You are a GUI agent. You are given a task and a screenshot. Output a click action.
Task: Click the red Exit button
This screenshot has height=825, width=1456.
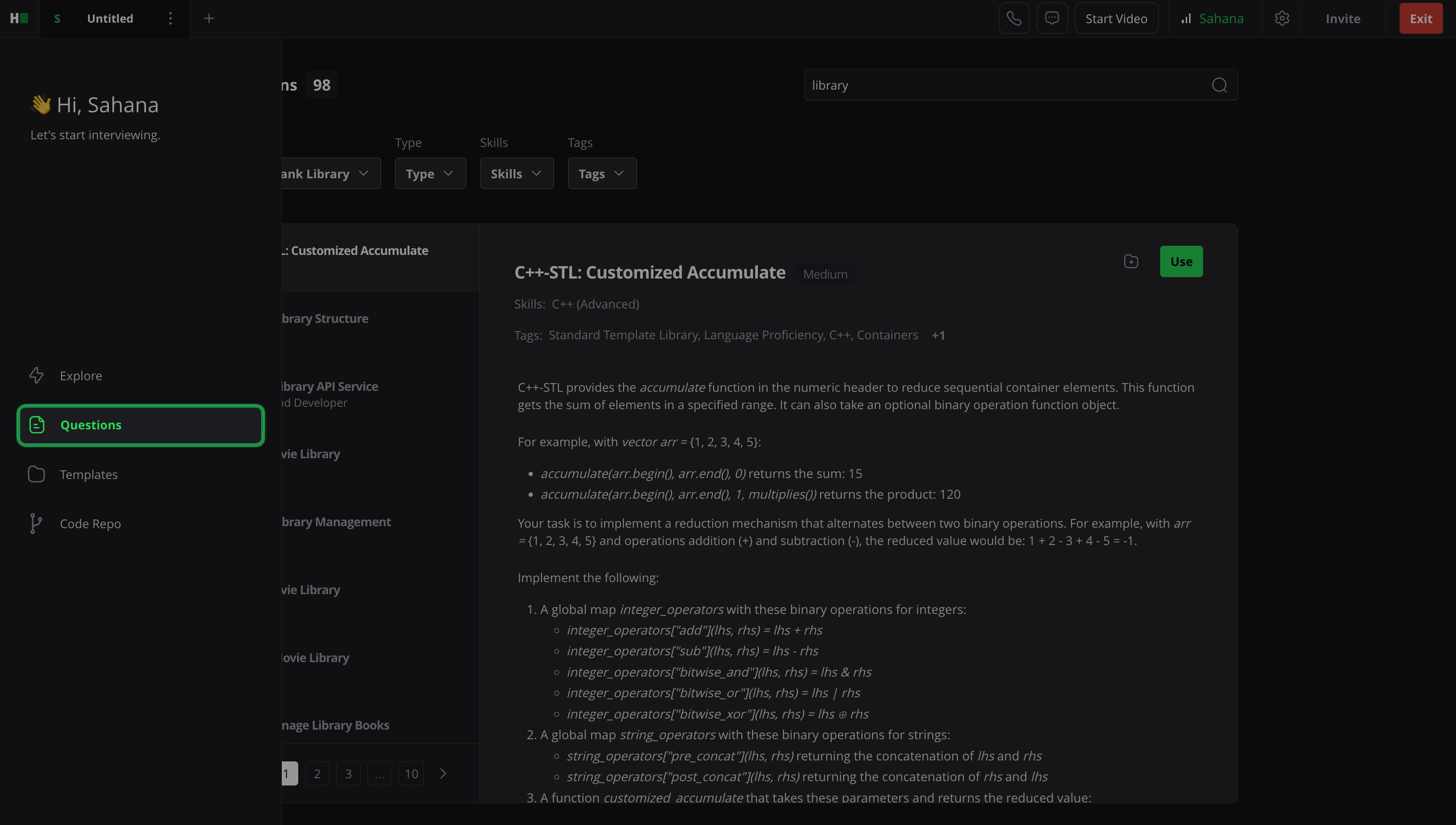tap(1420, 19)
